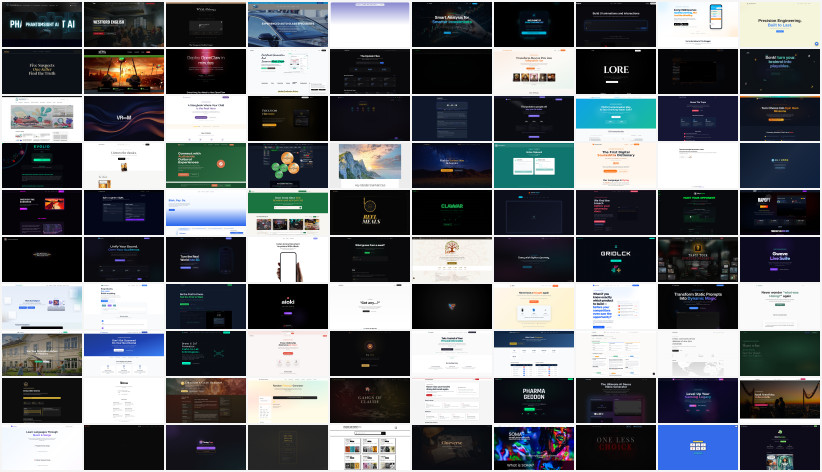Open the book covers grid thumbnail
822x472 pixels.
point(370,448)
